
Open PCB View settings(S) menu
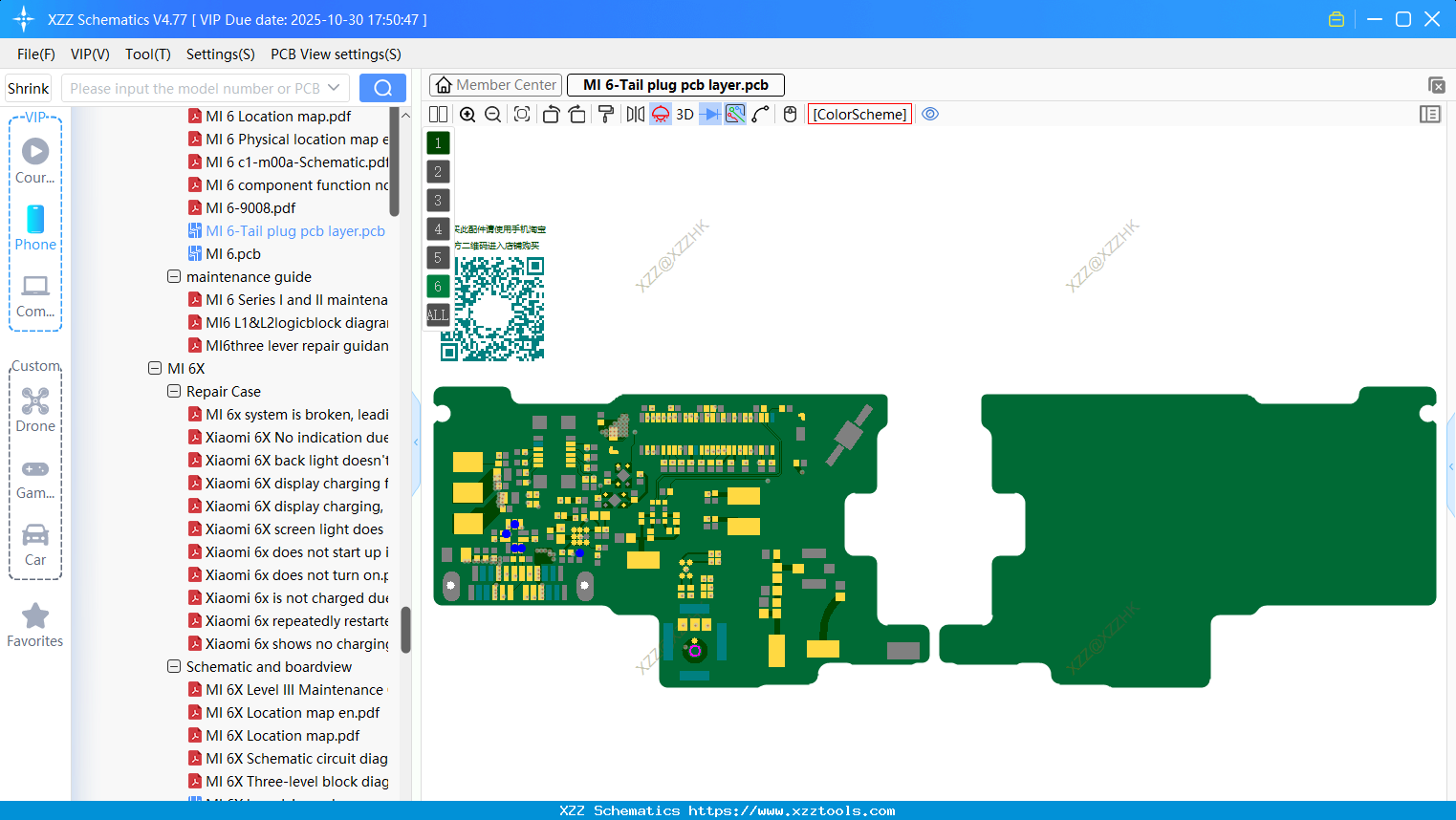point(336,54)
